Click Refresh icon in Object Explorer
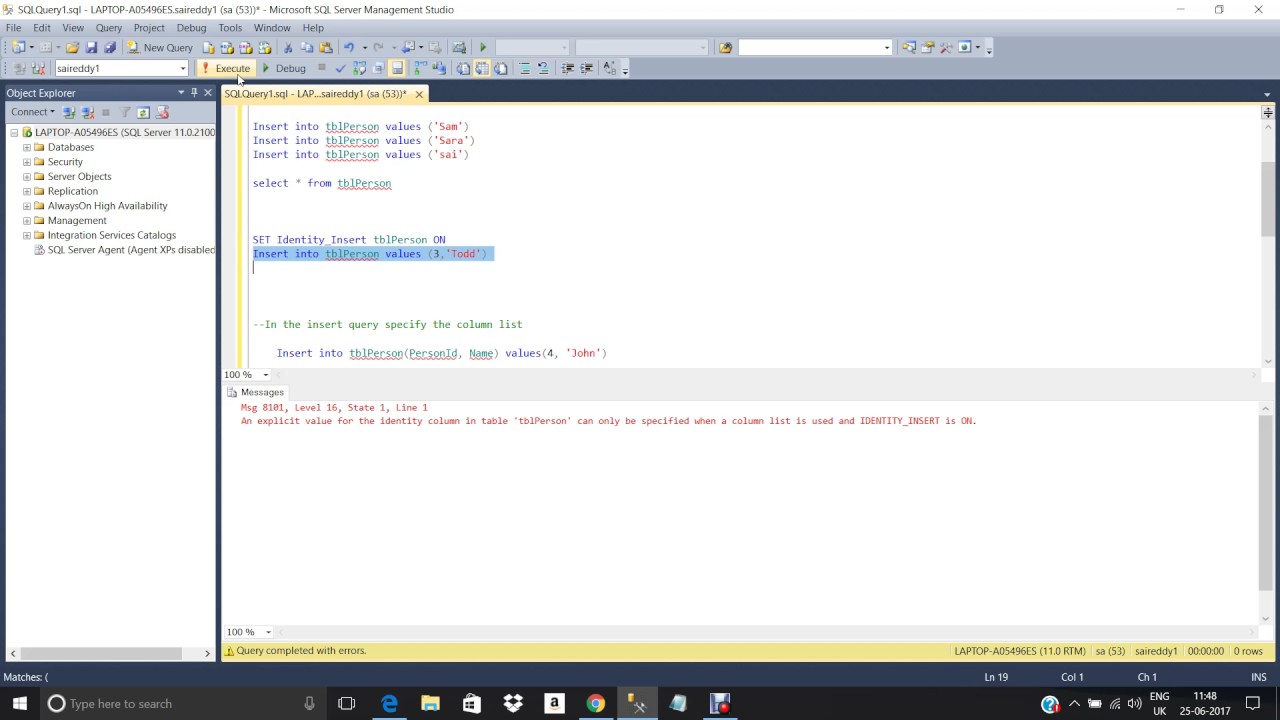Viewport: 1280px width, 720px height. [x=143, y=112]
